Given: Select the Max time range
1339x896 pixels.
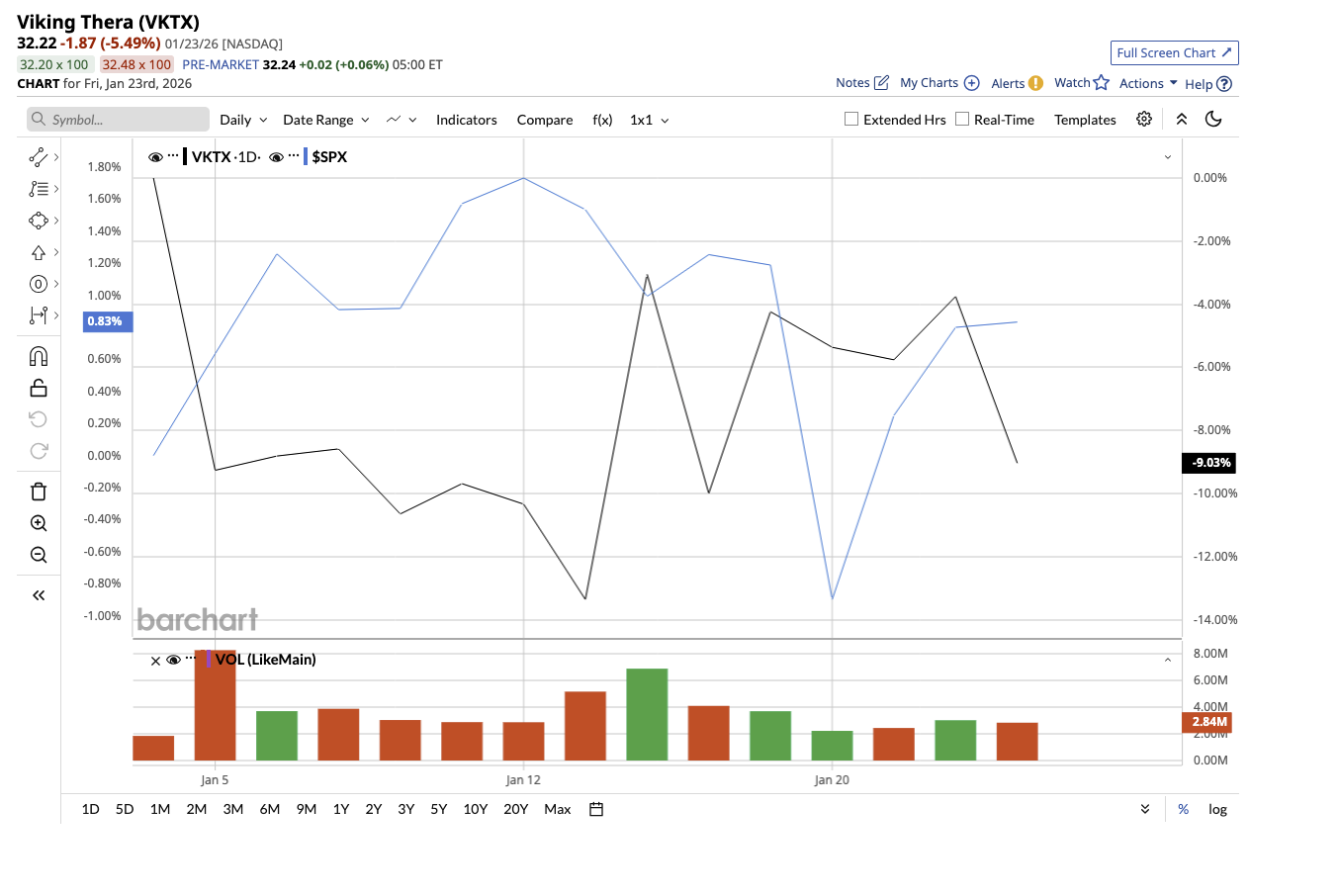Looking at the screenshot, I should pyautogui.click(x=558, y=809).
